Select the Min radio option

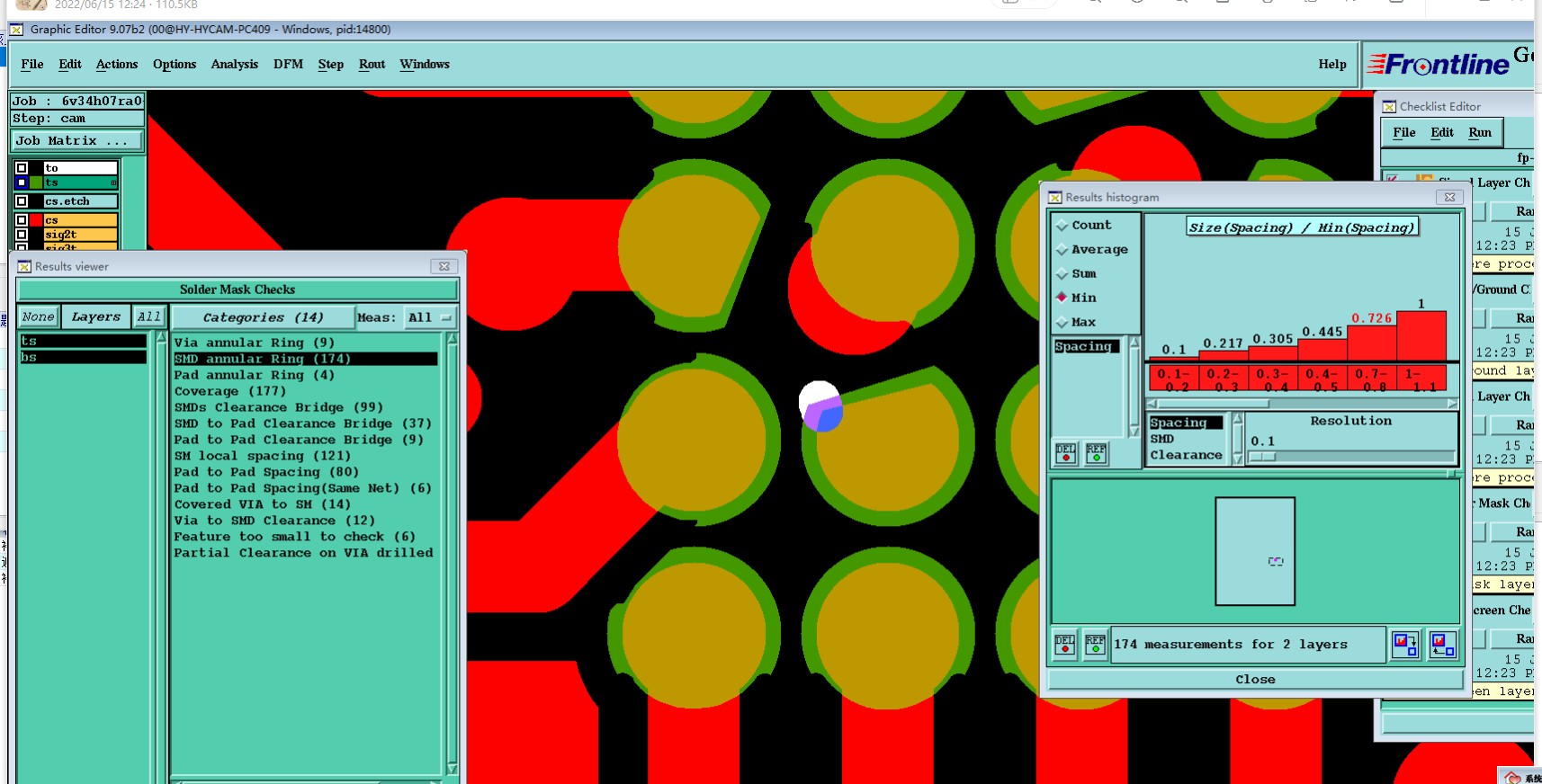[x=1062, y=298]
